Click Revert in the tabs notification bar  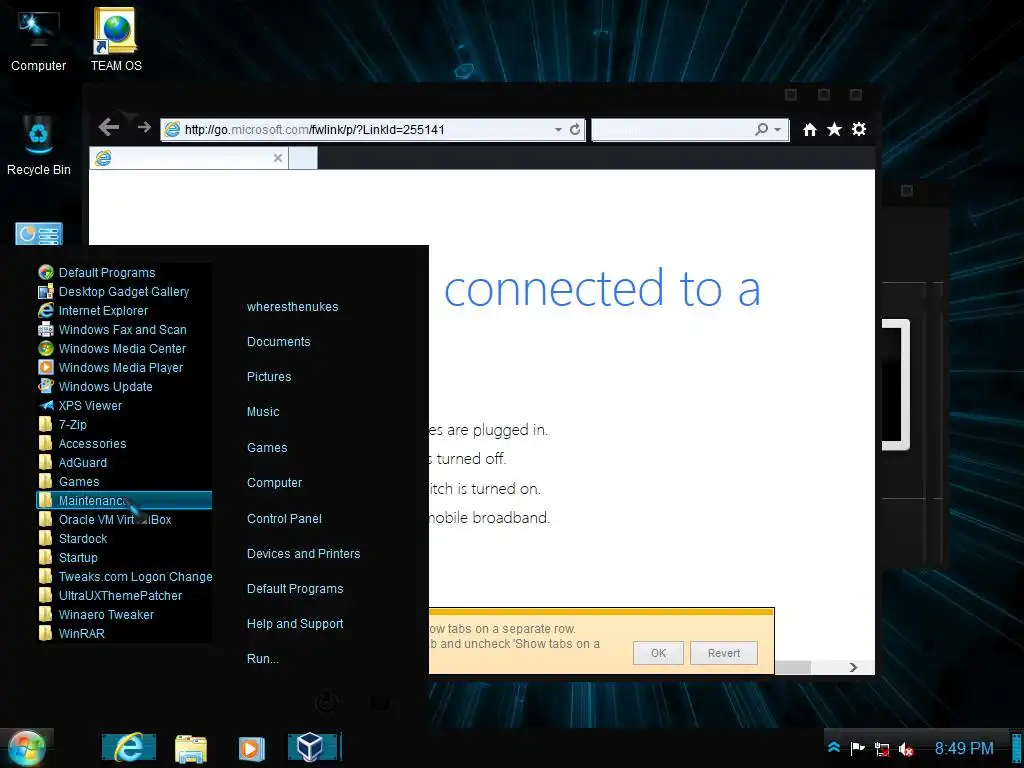point(724,653)
